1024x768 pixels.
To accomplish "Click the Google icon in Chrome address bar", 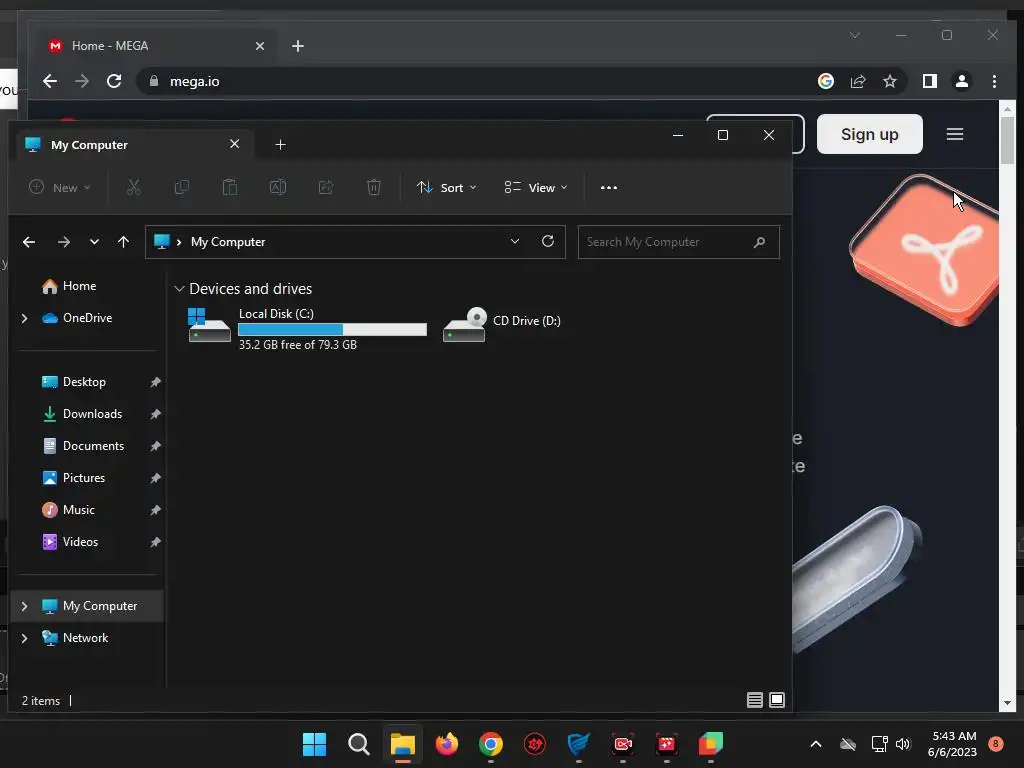I will (825, 81).
